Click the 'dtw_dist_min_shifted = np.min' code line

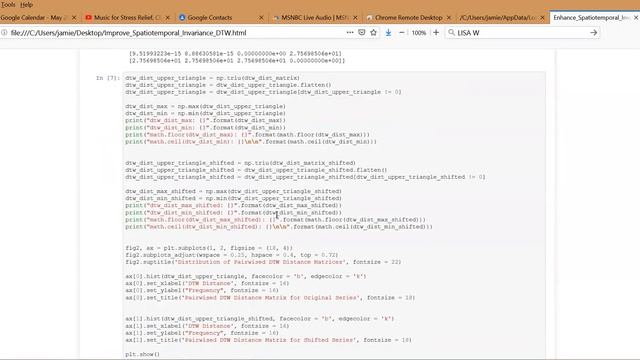(x=233, y=198)
